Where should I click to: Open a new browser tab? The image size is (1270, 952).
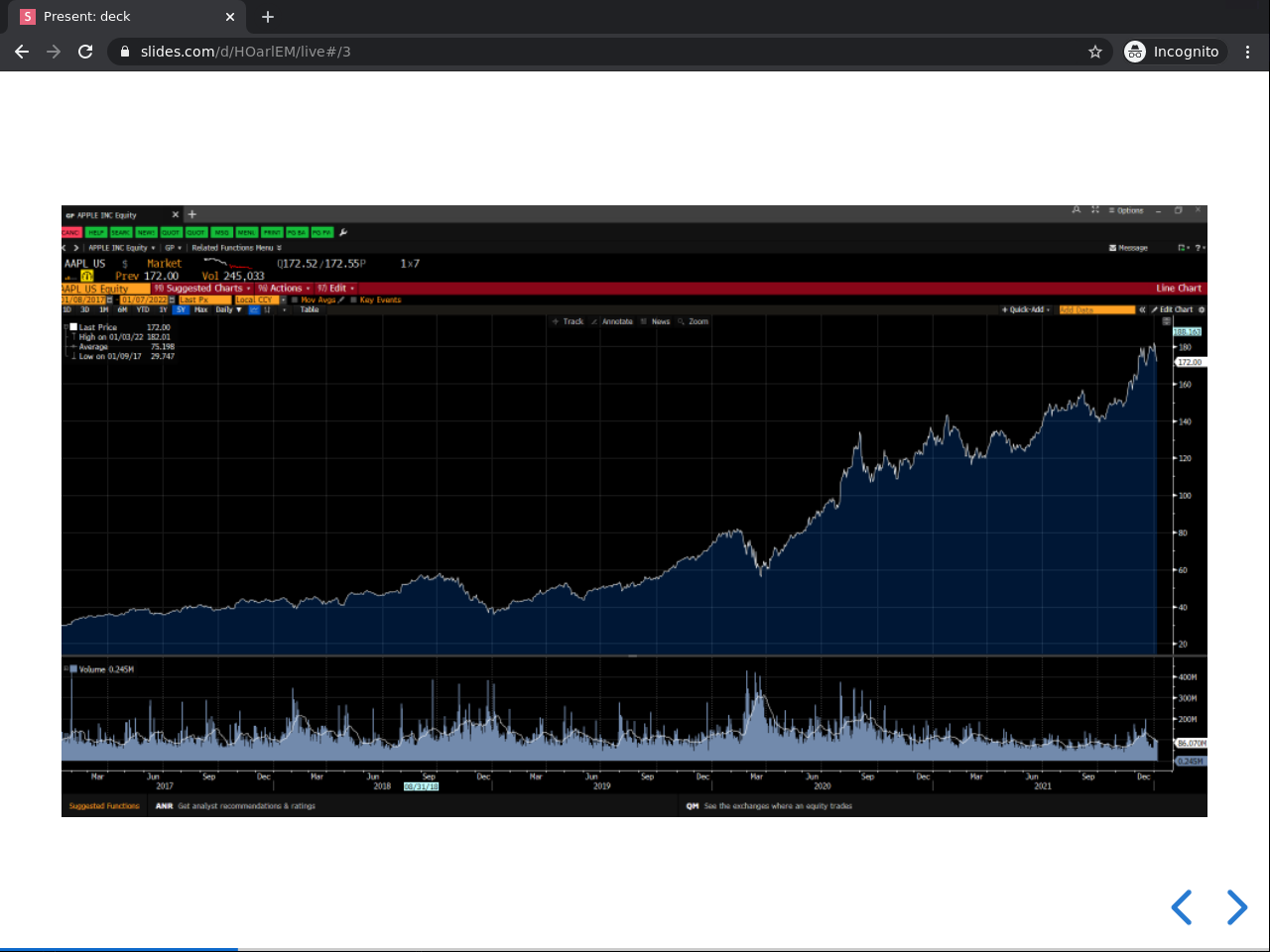coord(268,17)
